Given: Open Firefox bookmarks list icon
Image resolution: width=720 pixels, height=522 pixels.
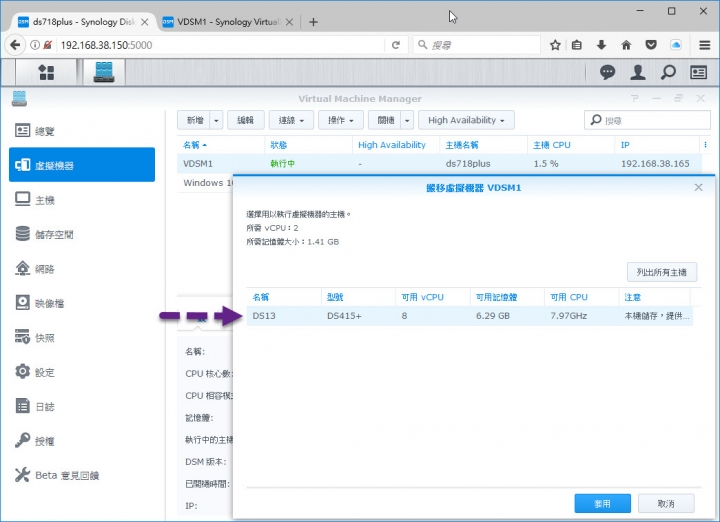Looking at the screenshot, I should pos(577,45).
